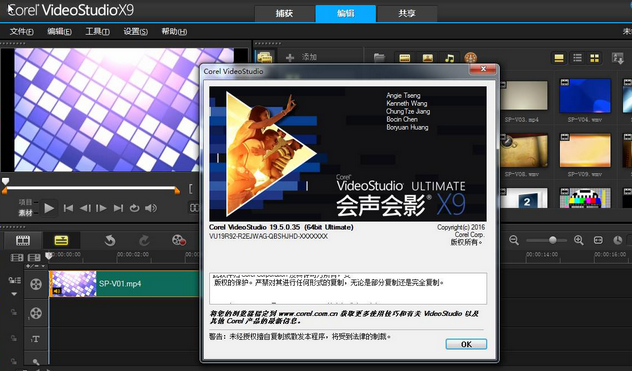Click the orange trim-end marker on preview bar
This screenshot has height=371, width=632.
click(x=177, y=190)
